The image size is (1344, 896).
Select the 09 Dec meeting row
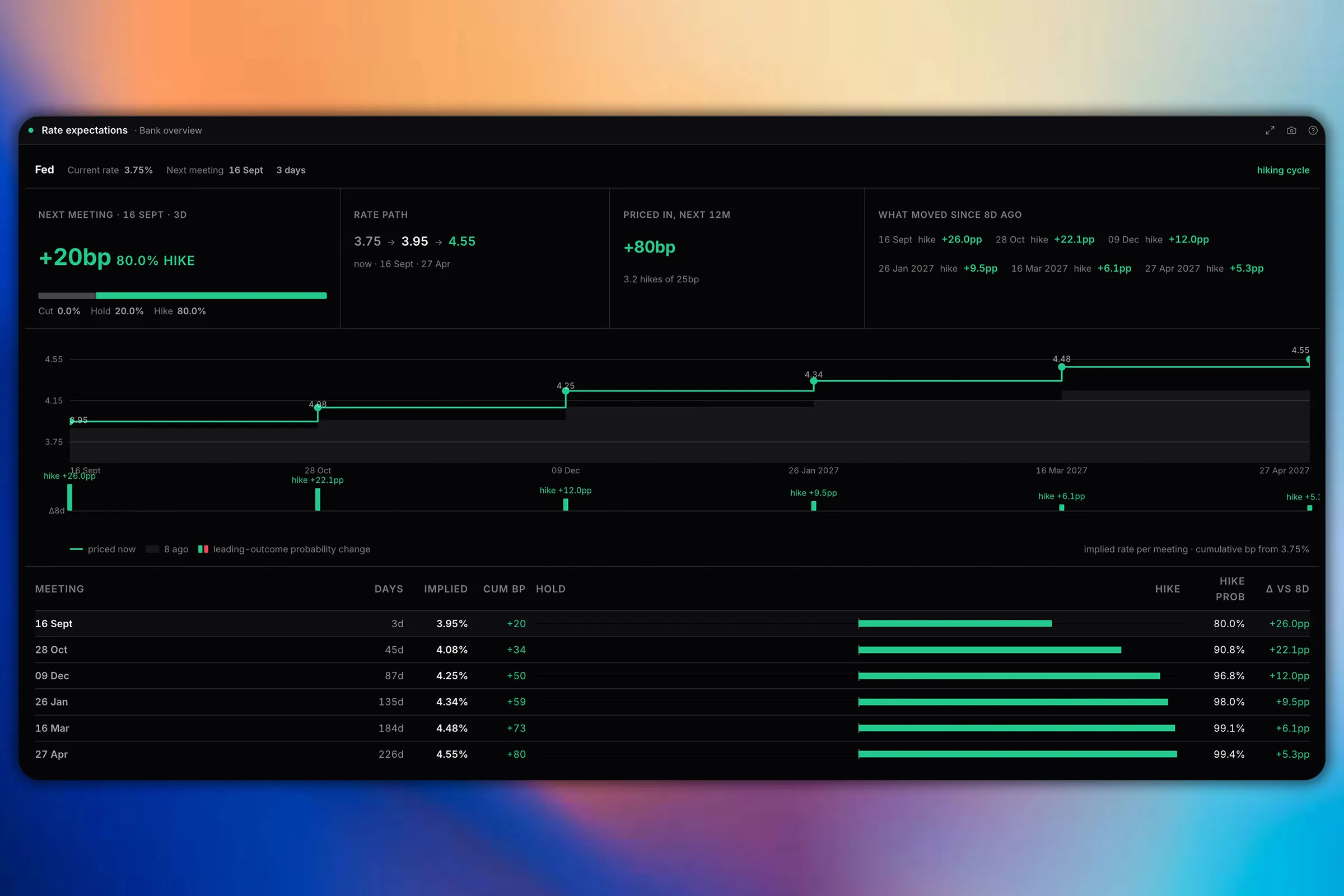coord(672,676)
